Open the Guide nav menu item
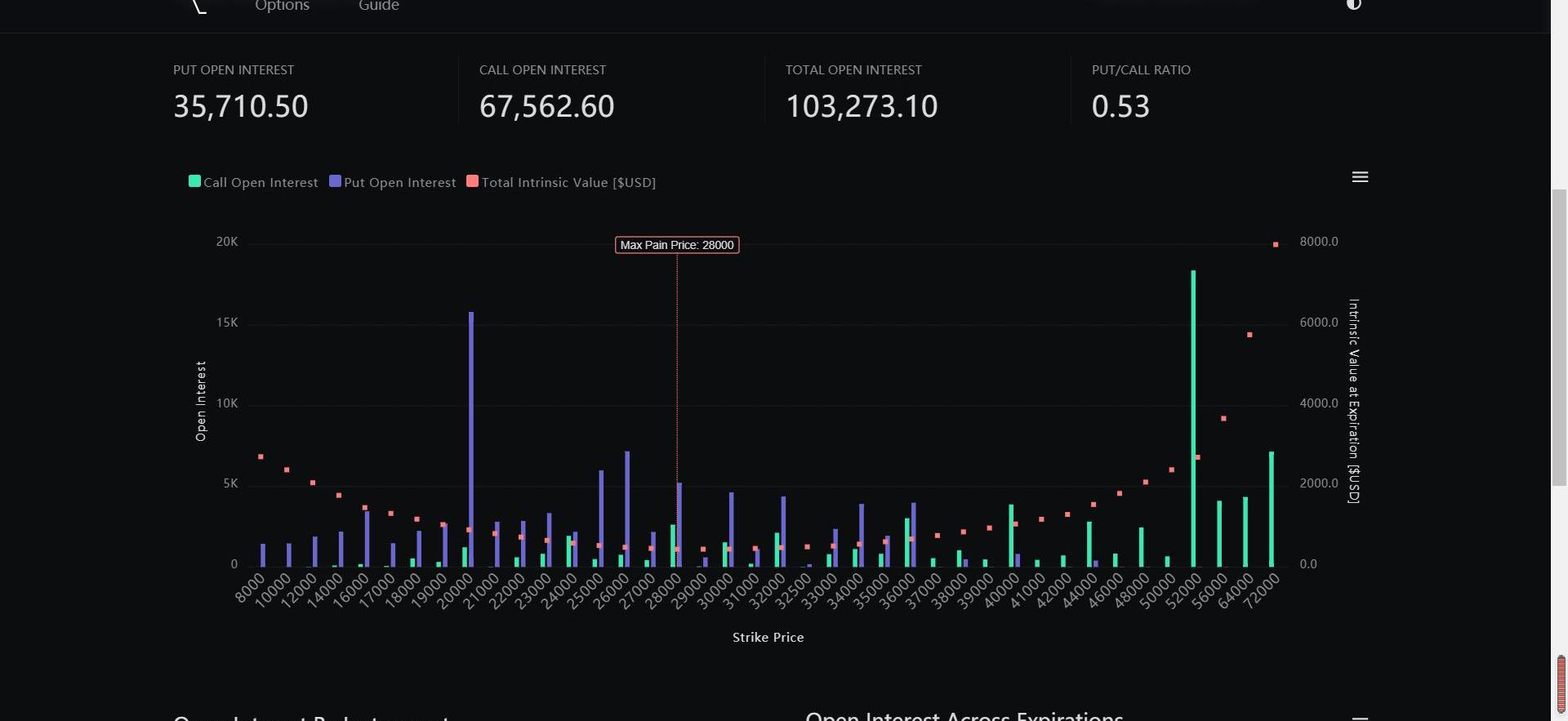The image size is (1568, 721). point(378,7)
